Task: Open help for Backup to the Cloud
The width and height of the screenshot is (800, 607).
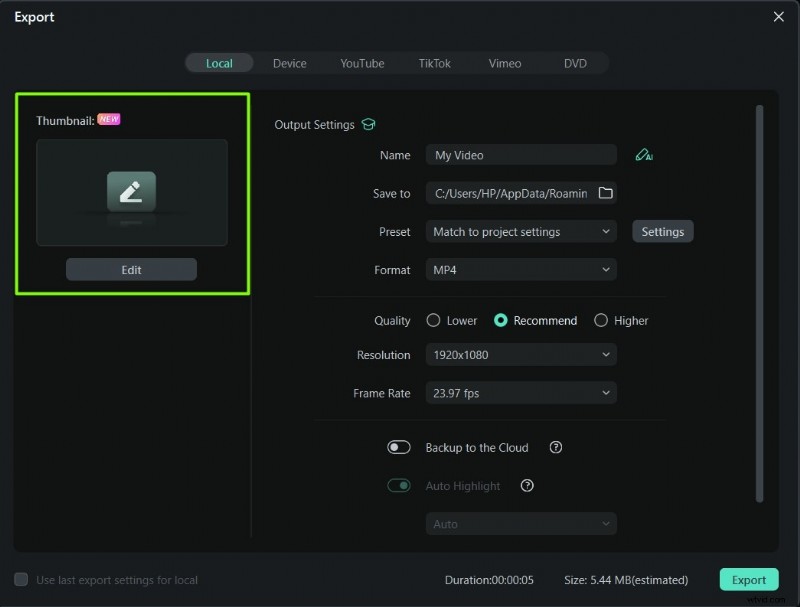Action: point(555,447)
